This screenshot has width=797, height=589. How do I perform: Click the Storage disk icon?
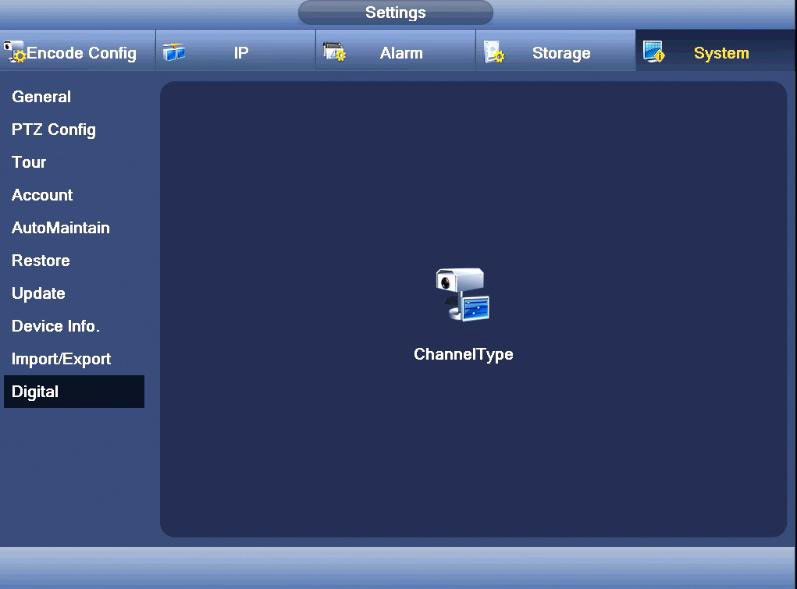point(494,52)
